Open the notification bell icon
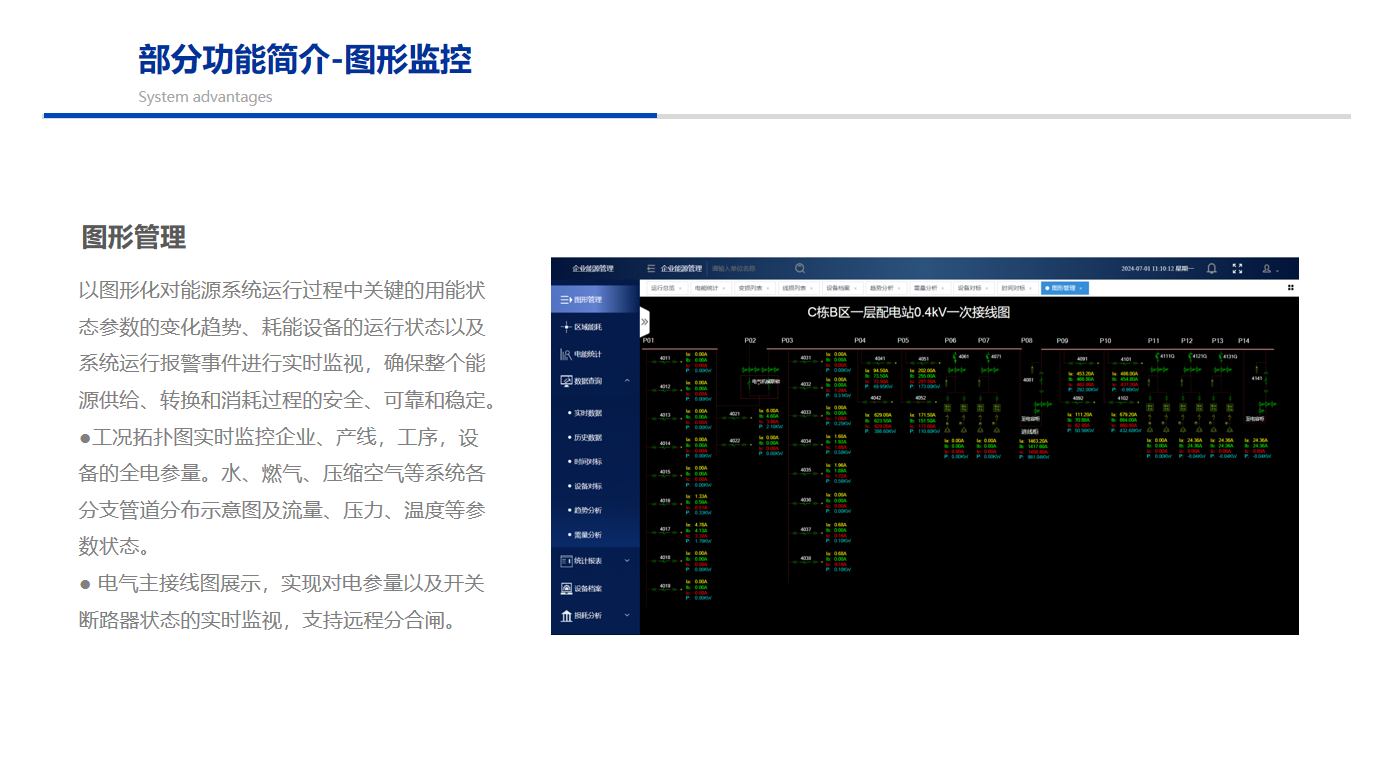This screenshot has height=778, width=1381. [x=1211, y=268]
